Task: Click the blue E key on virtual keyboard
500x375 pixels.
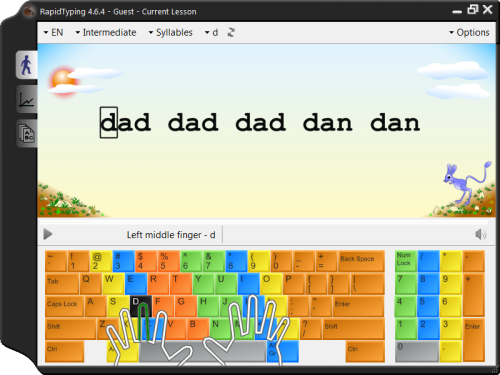Action: click(136, 284)
